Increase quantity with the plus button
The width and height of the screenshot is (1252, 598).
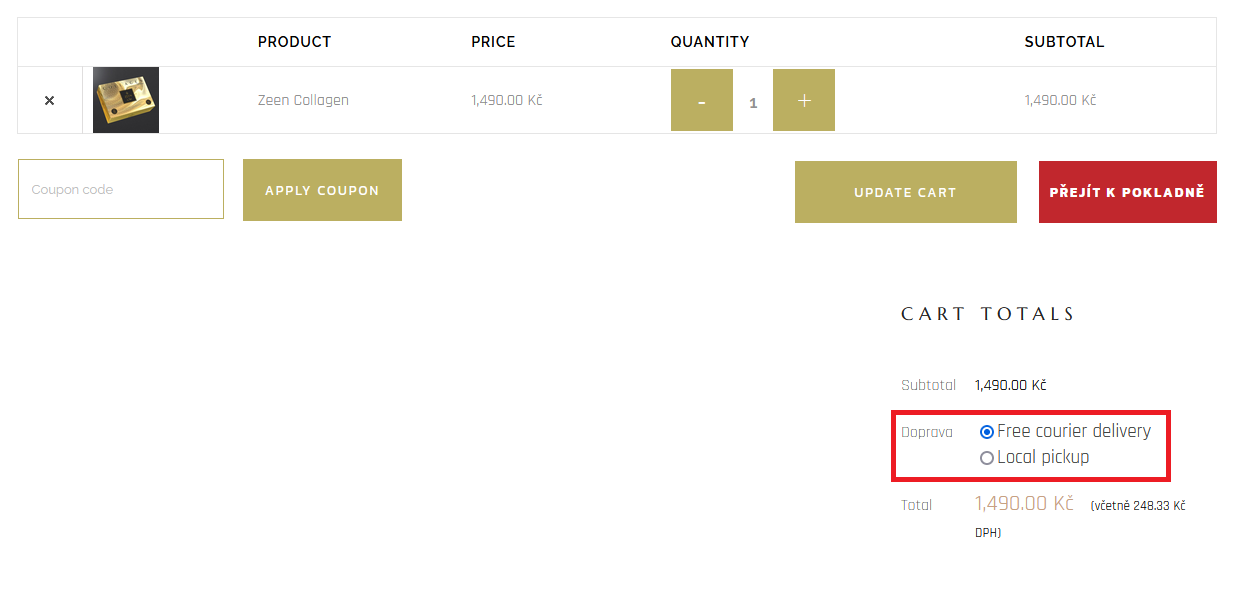804,100
